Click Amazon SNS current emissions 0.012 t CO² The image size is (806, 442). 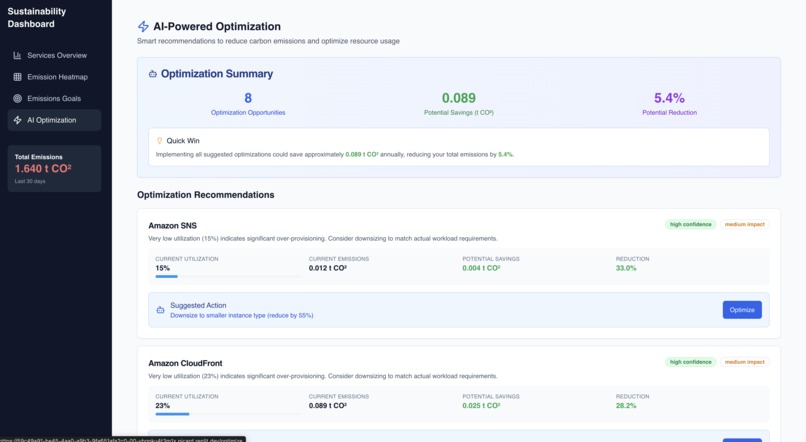point(328,268)
